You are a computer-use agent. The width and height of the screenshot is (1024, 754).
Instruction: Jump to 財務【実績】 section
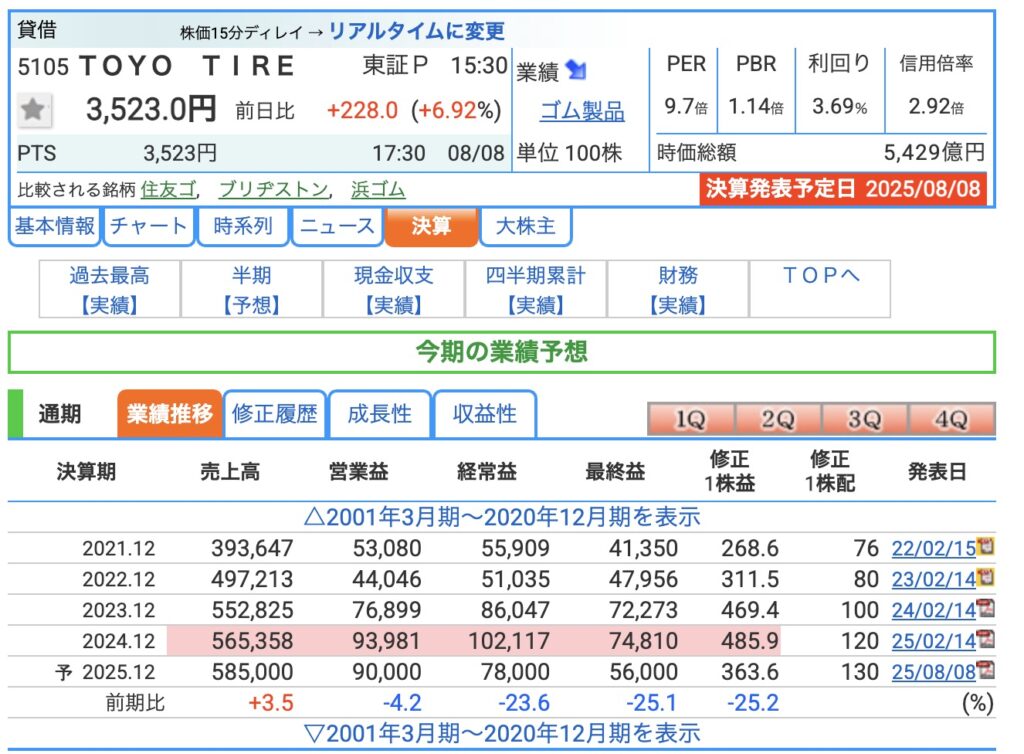tap(678, 289)
